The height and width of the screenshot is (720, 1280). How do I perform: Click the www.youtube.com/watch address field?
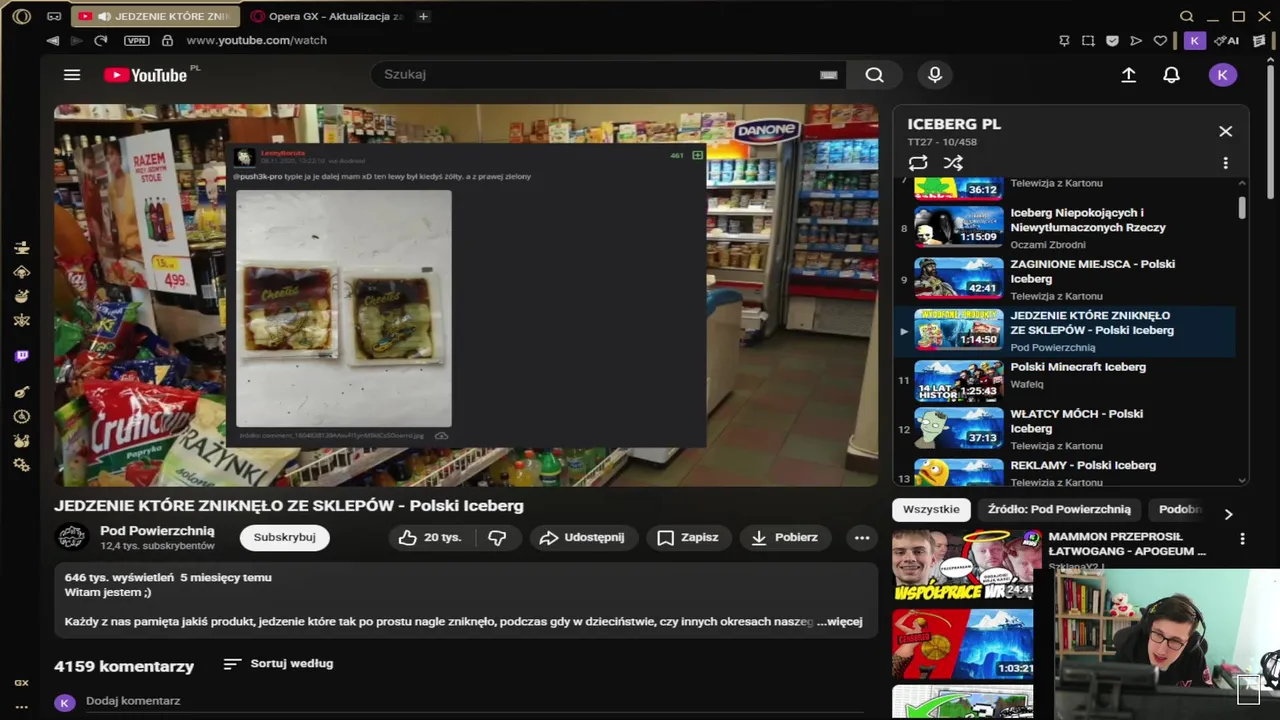point(256,41)
